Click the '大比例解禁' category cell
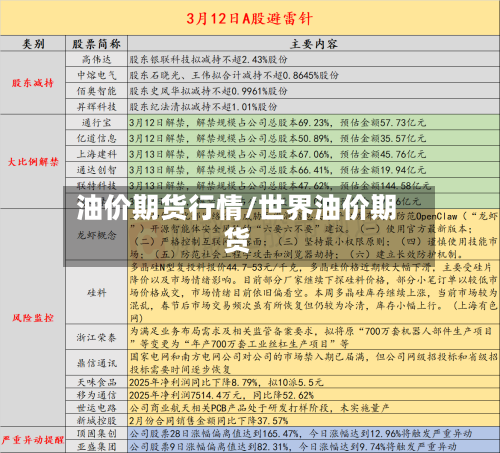The image size is (500, 453). pyautogui.click(x=33, y=162)
